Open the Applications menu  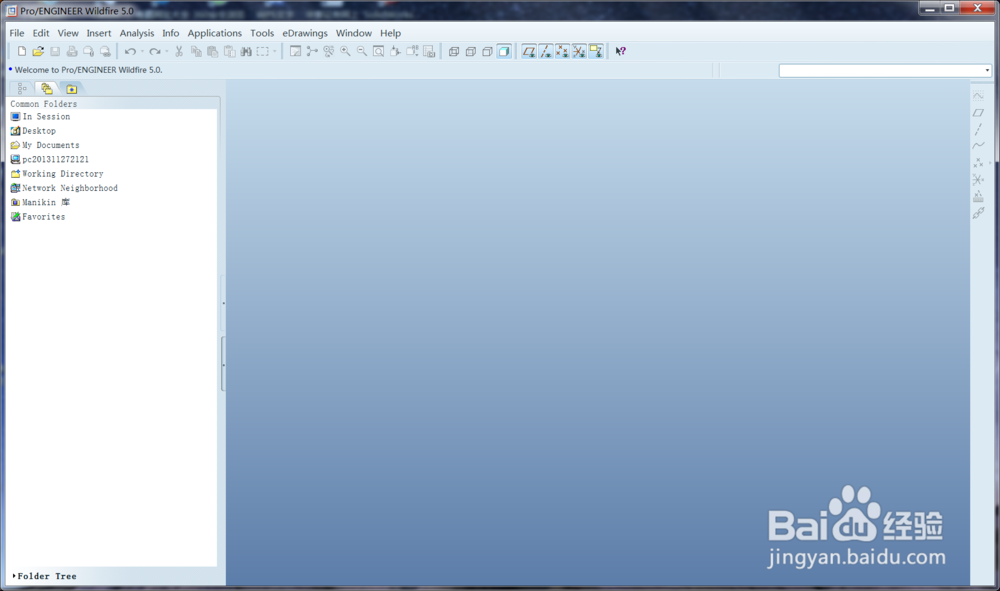click(x=214, y=33)
